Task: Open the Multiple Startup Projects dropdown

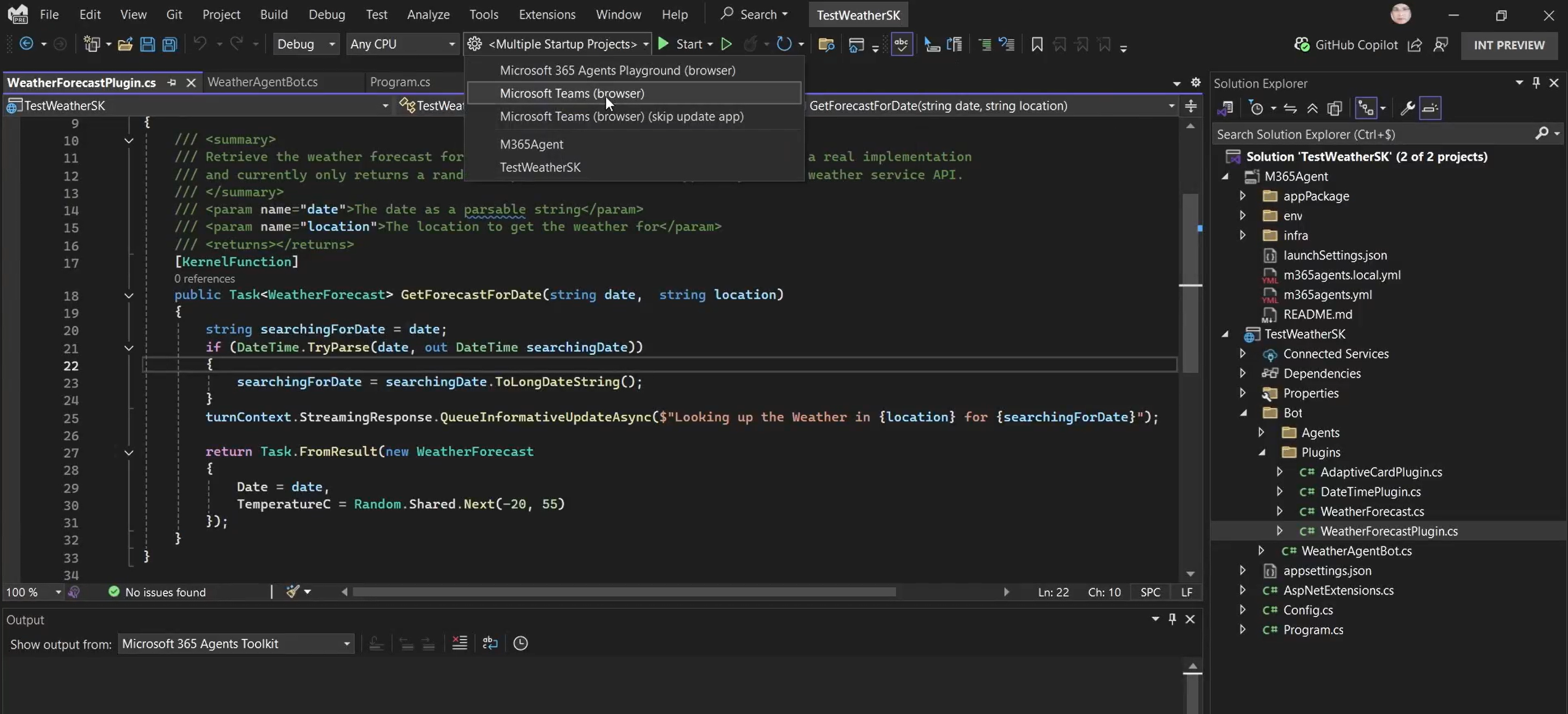Action: (558, 44)
